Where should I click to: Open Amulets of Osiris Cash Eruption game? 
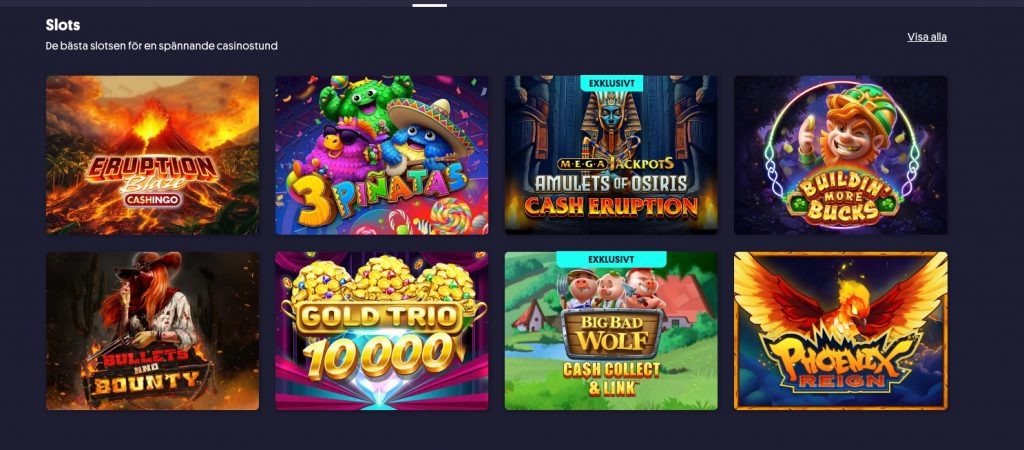[611, 155]
